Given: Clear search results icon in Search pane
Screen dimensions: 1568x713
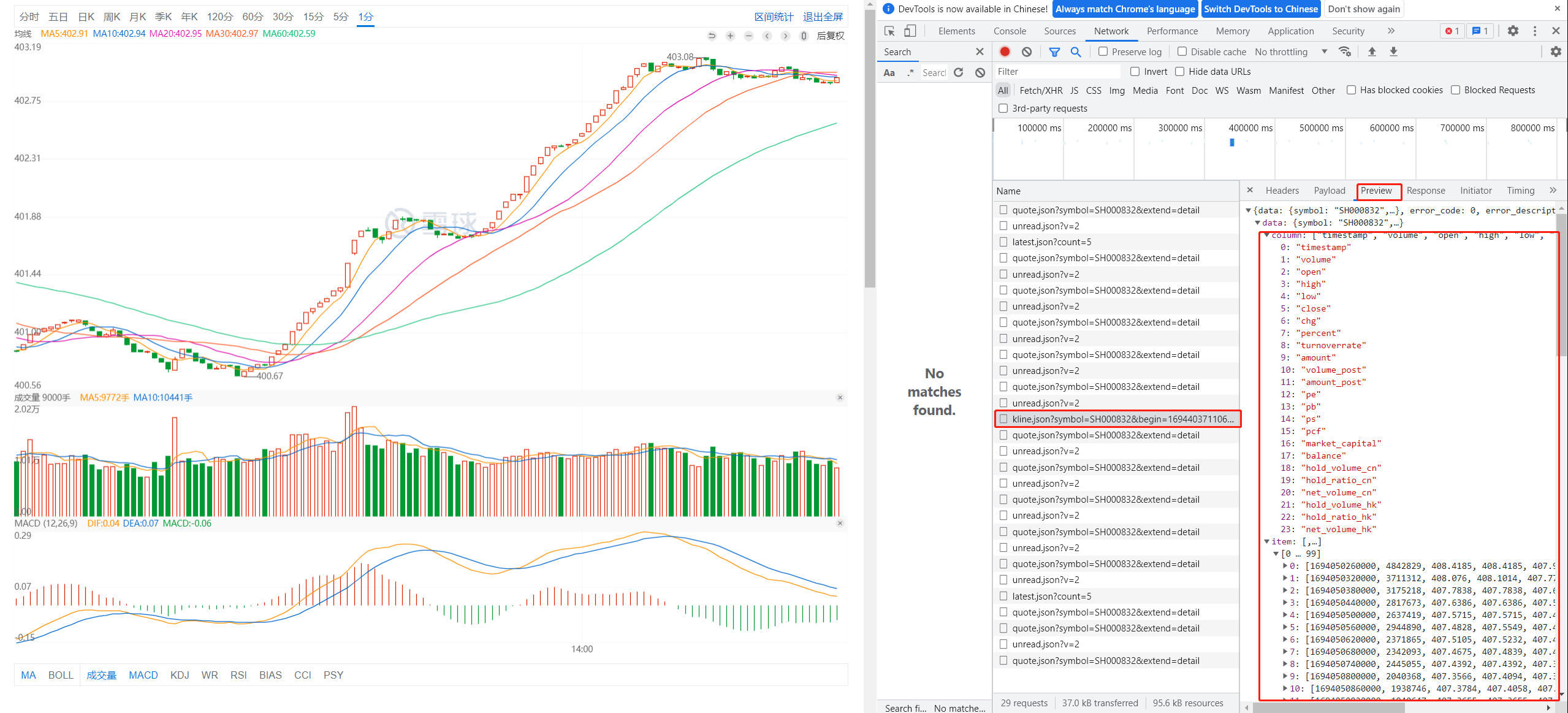Looking at the screenshot, I should pyautogui.click(x=980, y=72).
